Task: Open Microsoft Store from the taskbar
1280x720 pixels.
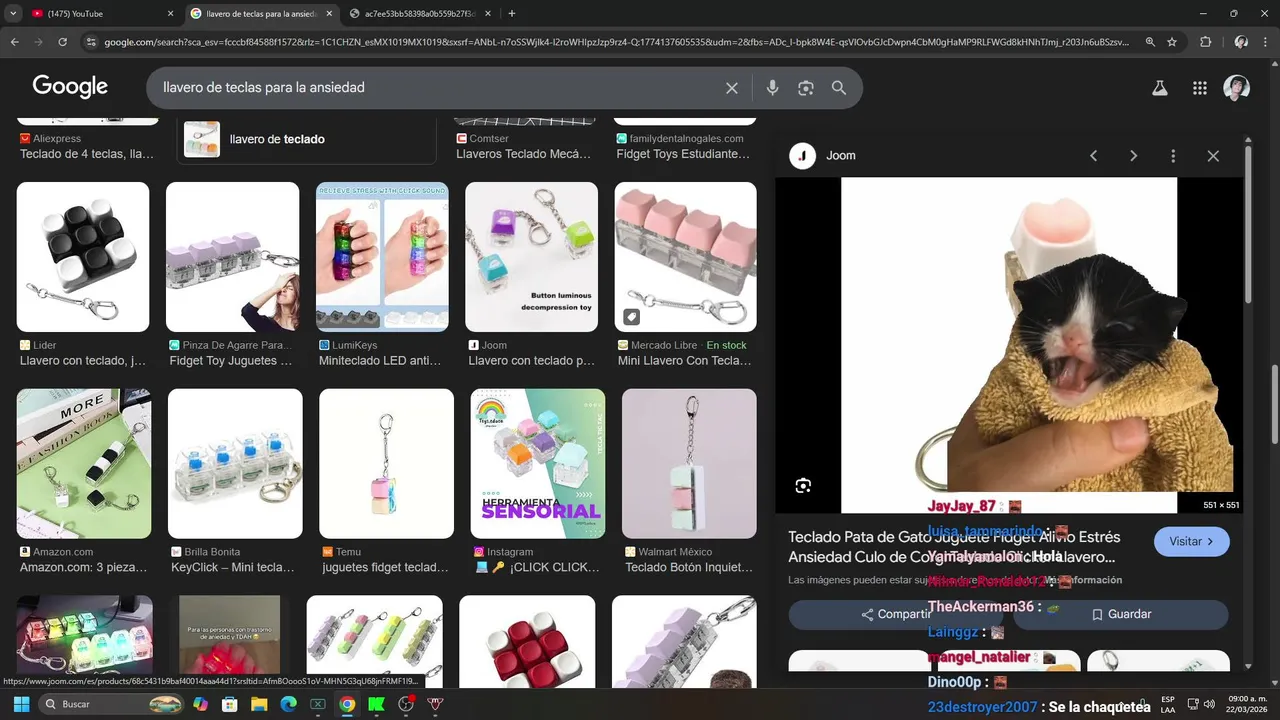Action: click(230, 704)
